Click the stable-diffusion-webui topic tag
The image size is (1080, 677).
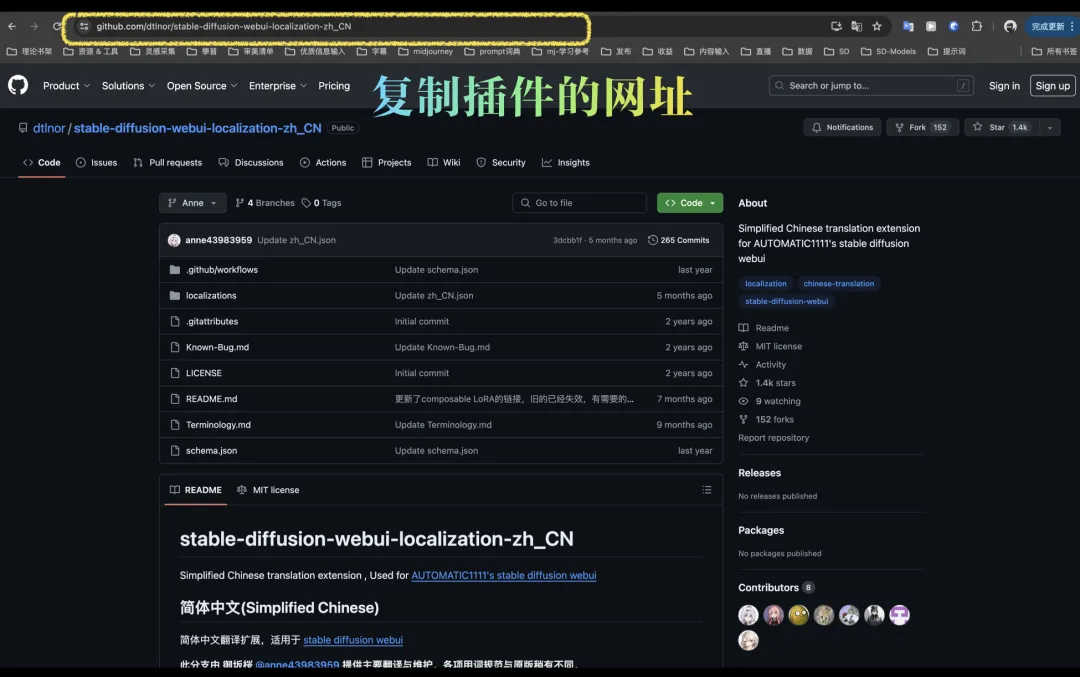click(787, 302)
